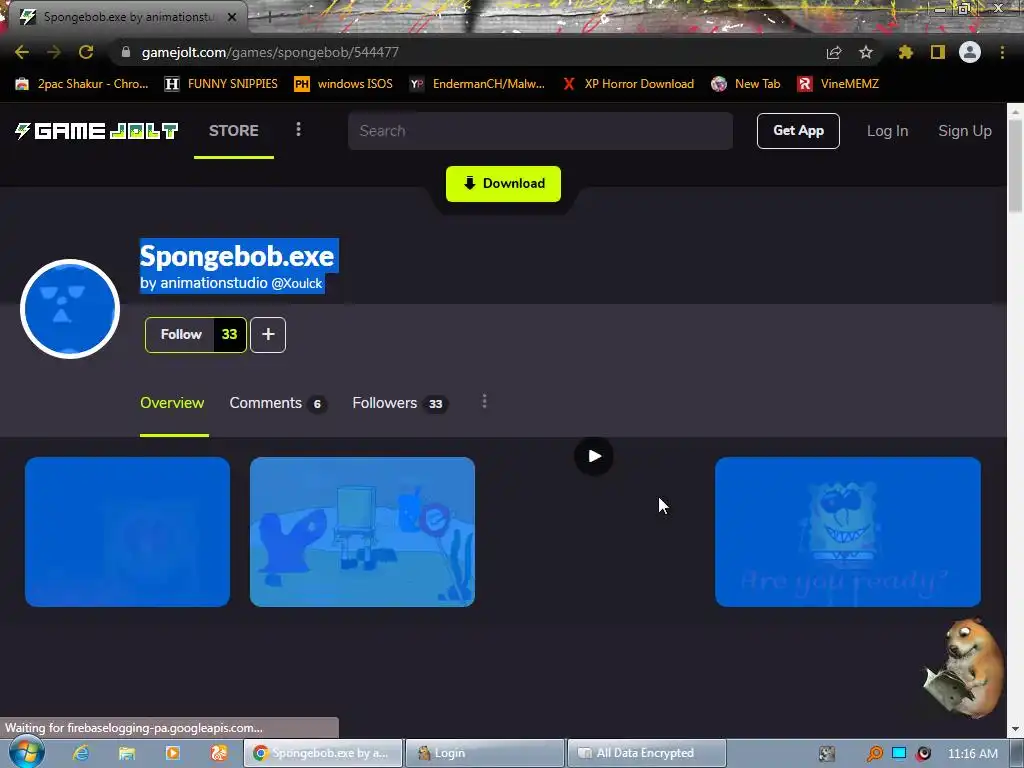Open the VineMEMZ bookmark

pyautogui.click(x=838, y=84)
